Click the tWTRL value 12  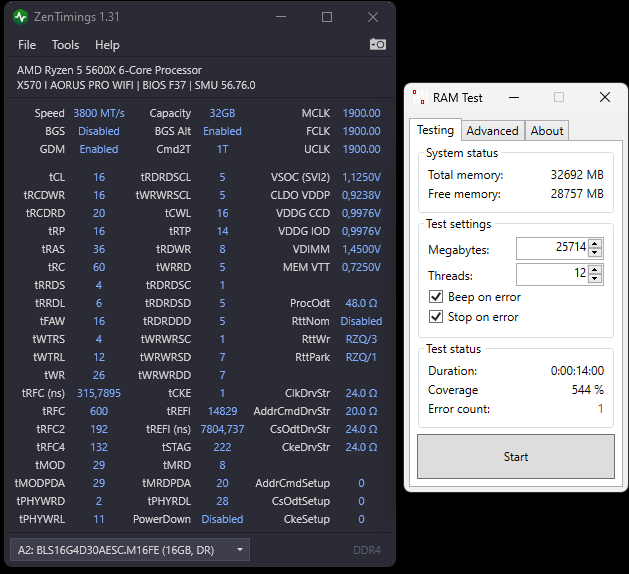click(x=99, y=357)
